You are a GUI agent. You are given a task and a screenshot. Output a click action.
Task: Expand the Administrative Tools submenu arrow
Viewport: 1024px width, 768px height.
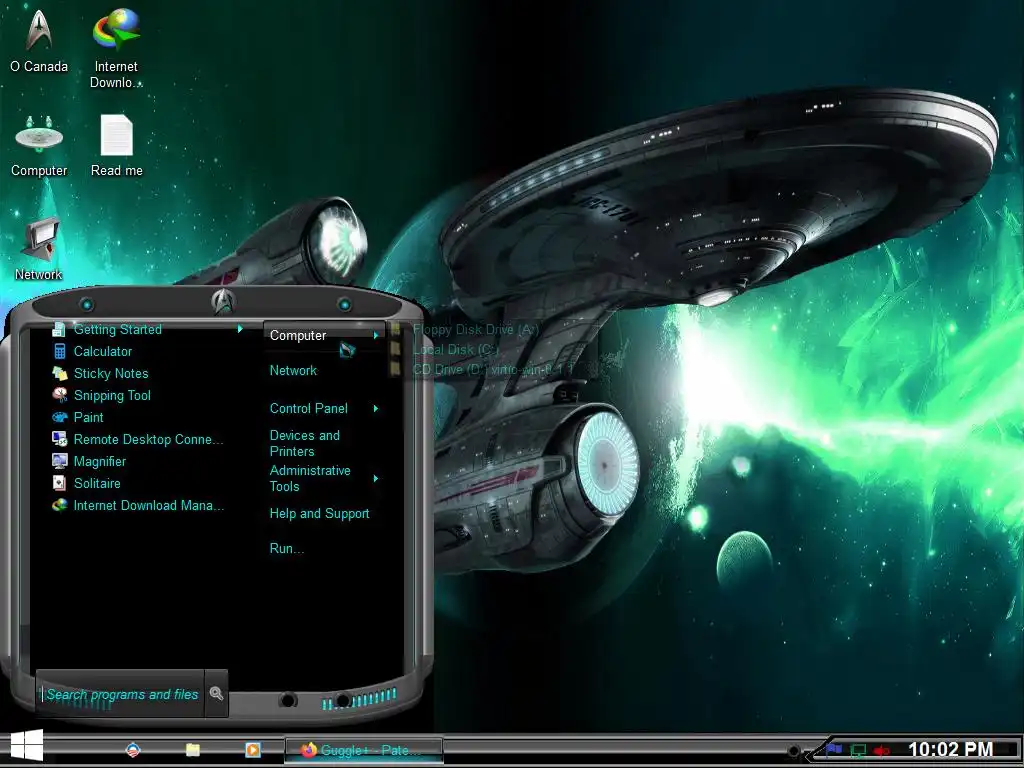click(x=376, y=479)
